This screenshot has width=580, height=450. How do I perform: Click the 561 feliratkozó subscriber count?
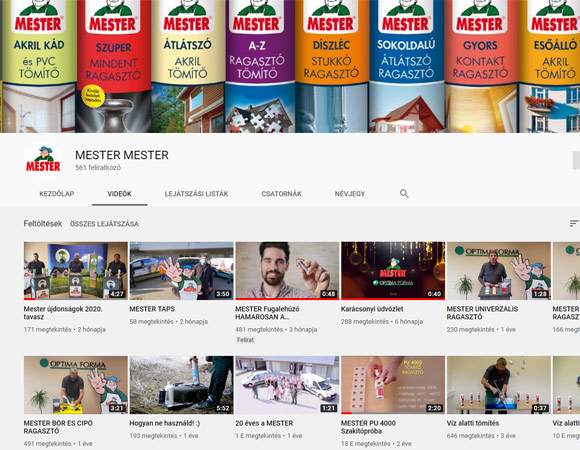[x=98, y=168]
